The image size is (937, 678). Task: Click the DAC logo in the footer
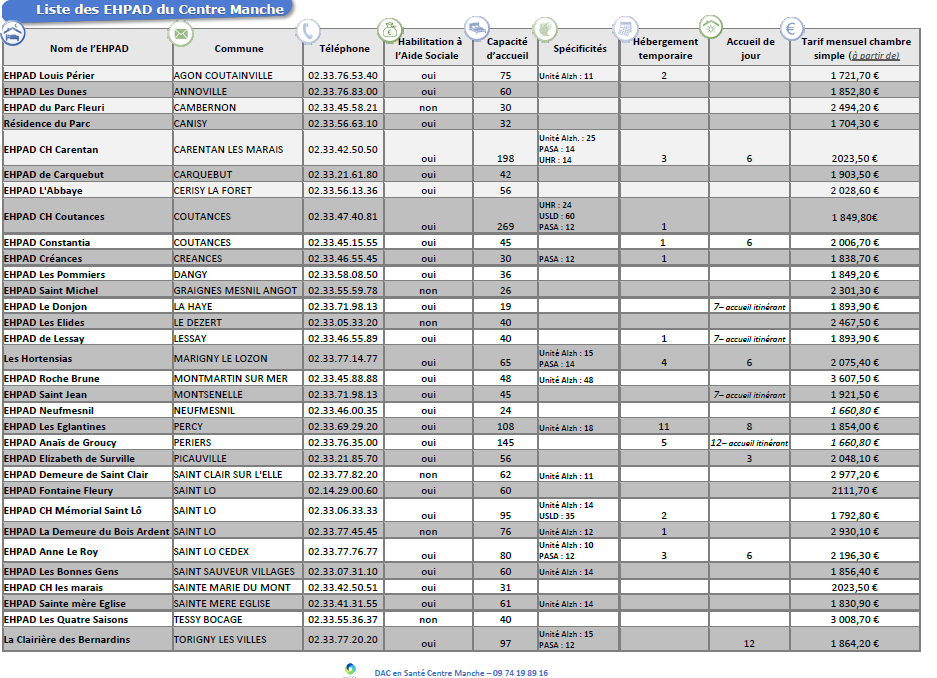(350, 670)
